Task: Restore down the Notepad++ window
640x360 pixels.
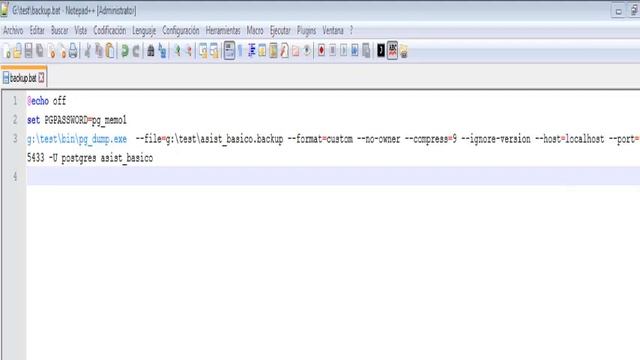Action: tap(634, 11)
